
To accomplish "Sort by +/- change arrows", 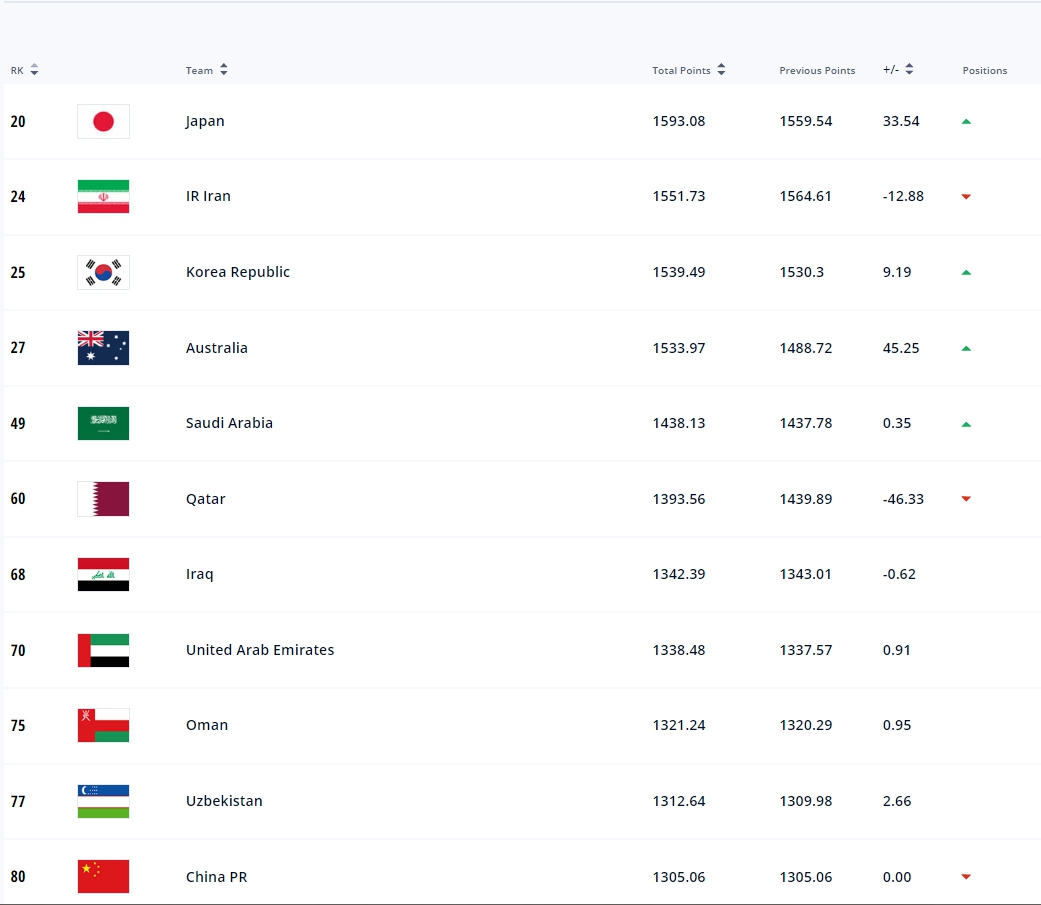I will point(909,70).
